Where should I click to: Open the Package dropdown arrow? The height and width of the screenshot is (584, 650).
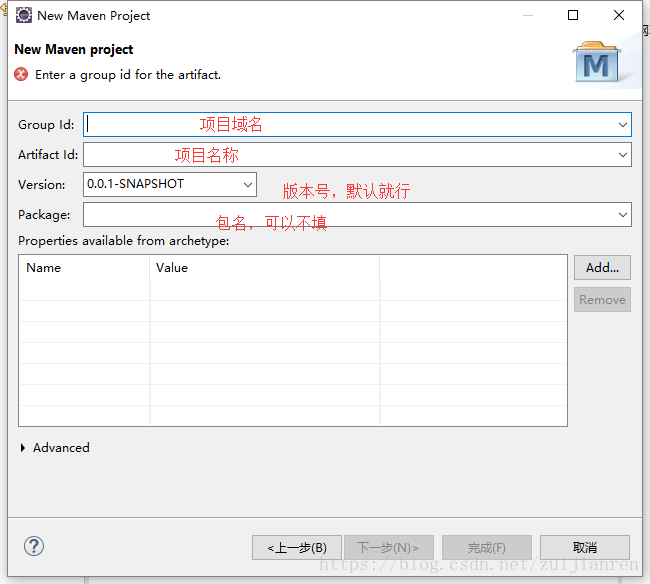pyautogui.click(x=622, y=215)
